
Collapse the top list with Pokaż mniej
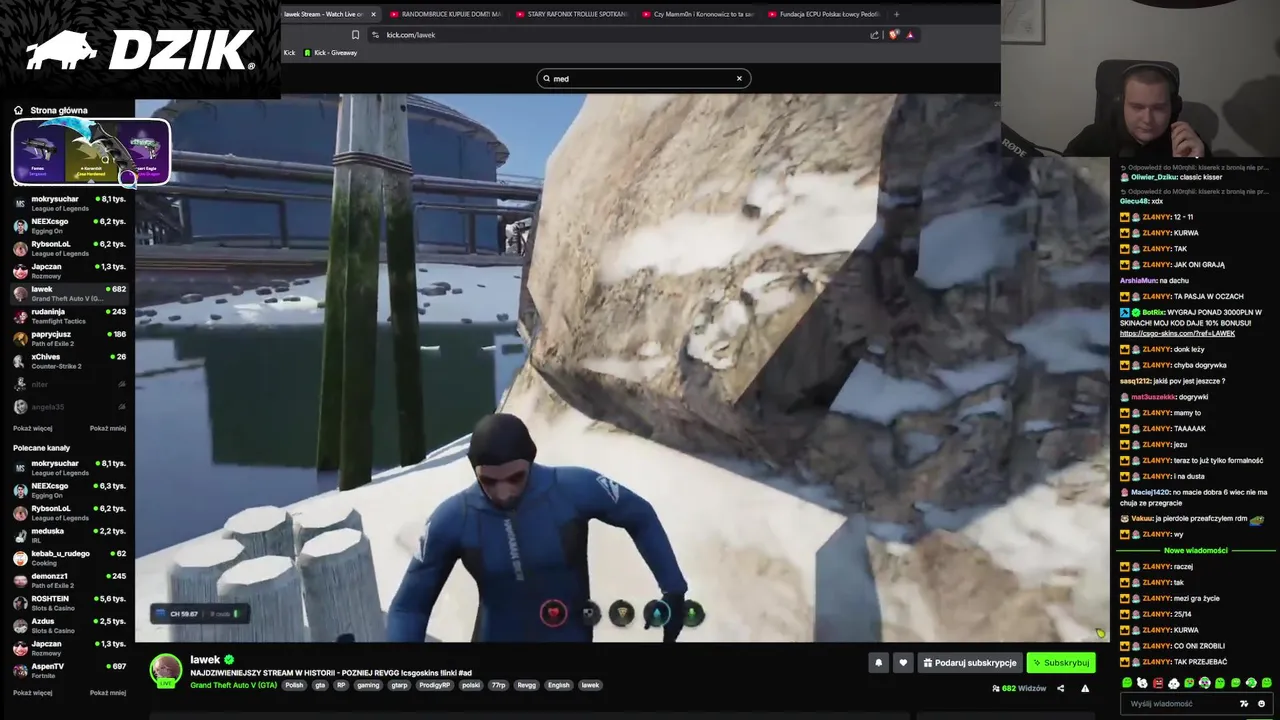click(108, 428)
